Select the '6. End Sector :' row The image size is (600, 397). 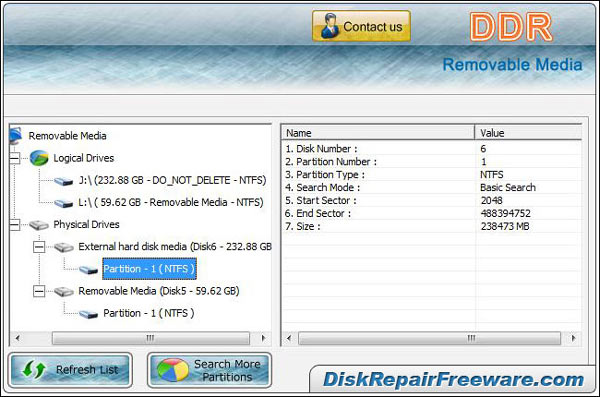point(432,214)
